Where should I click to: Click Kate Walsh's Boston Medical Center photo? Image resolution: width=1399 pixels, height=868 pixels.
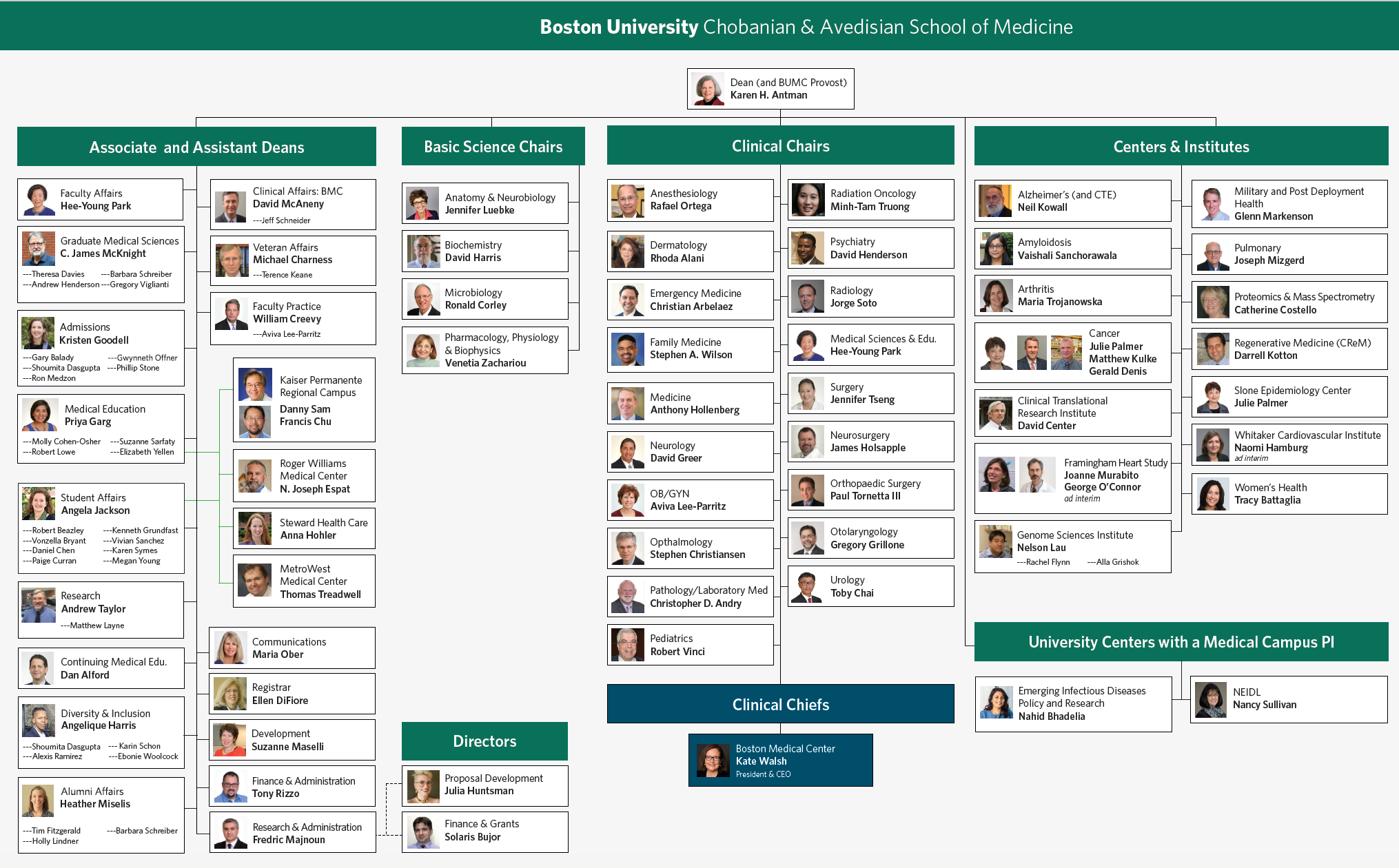[713, 761]
